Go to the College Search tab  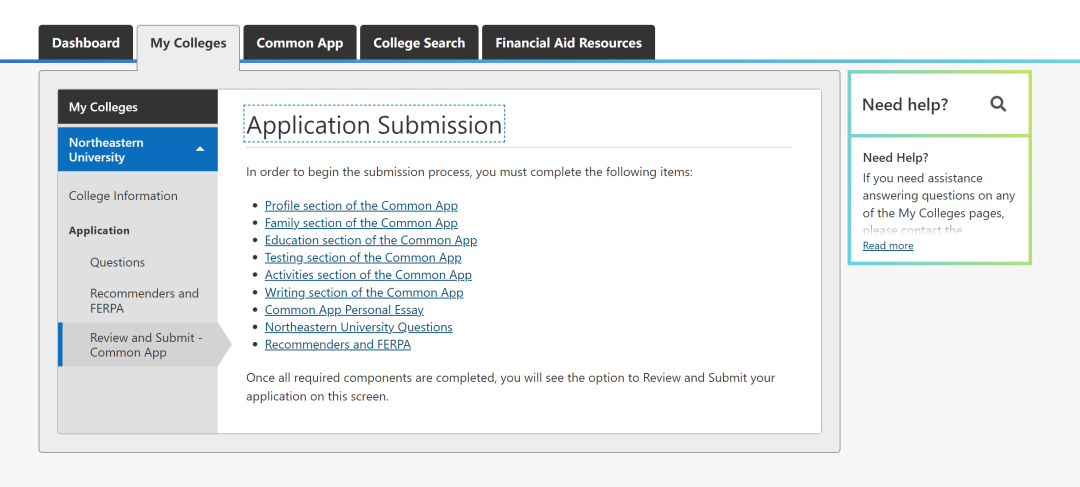click(419, 43)
